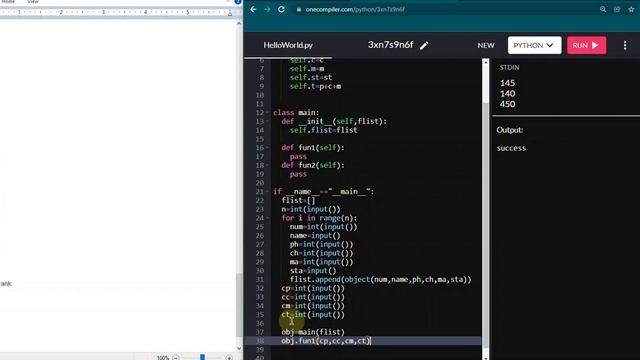This screenshot has width=640, height=360.
Task: Click the ruler in the document window
Action: click(116, 12)
